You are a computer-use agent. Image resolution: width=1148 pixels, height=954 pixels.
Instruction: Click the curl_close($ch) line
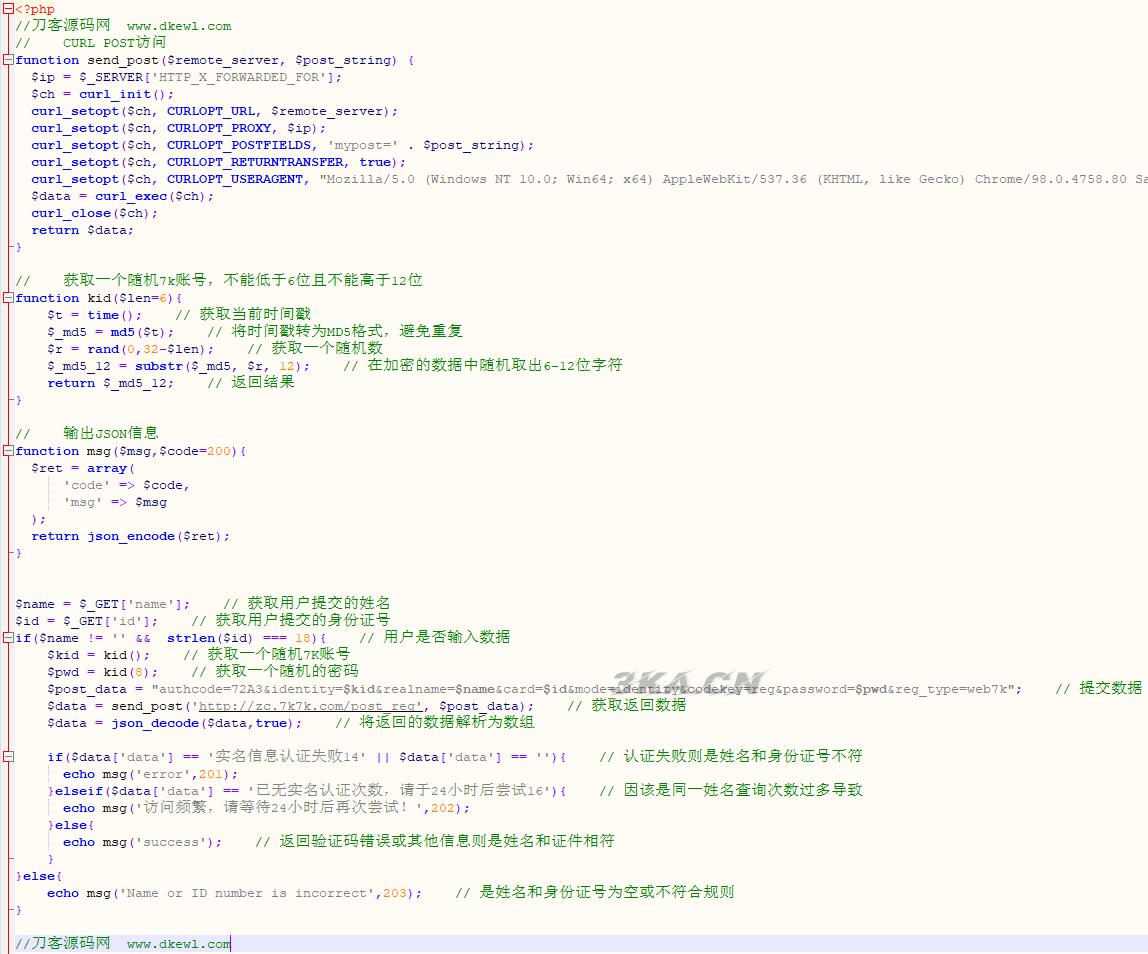[94, 213]
